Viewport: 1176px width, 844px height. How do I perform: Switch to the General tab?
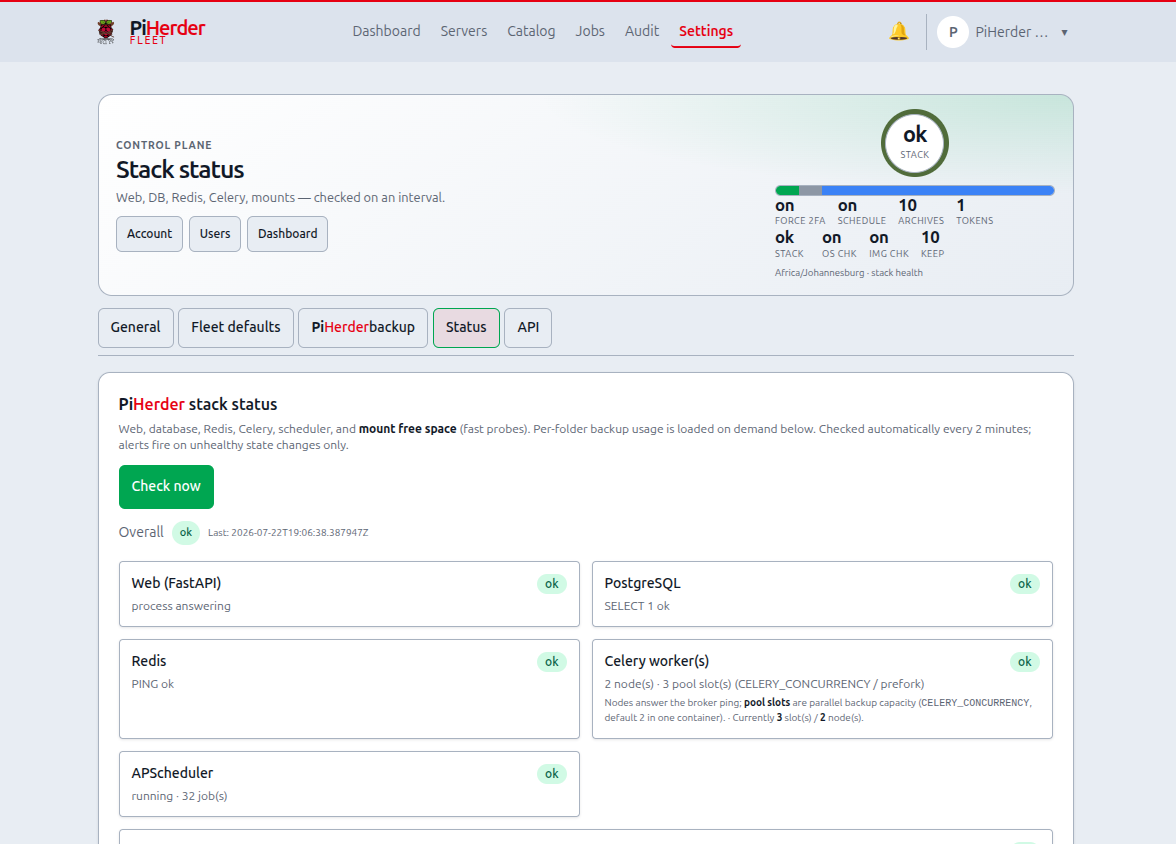136,328
